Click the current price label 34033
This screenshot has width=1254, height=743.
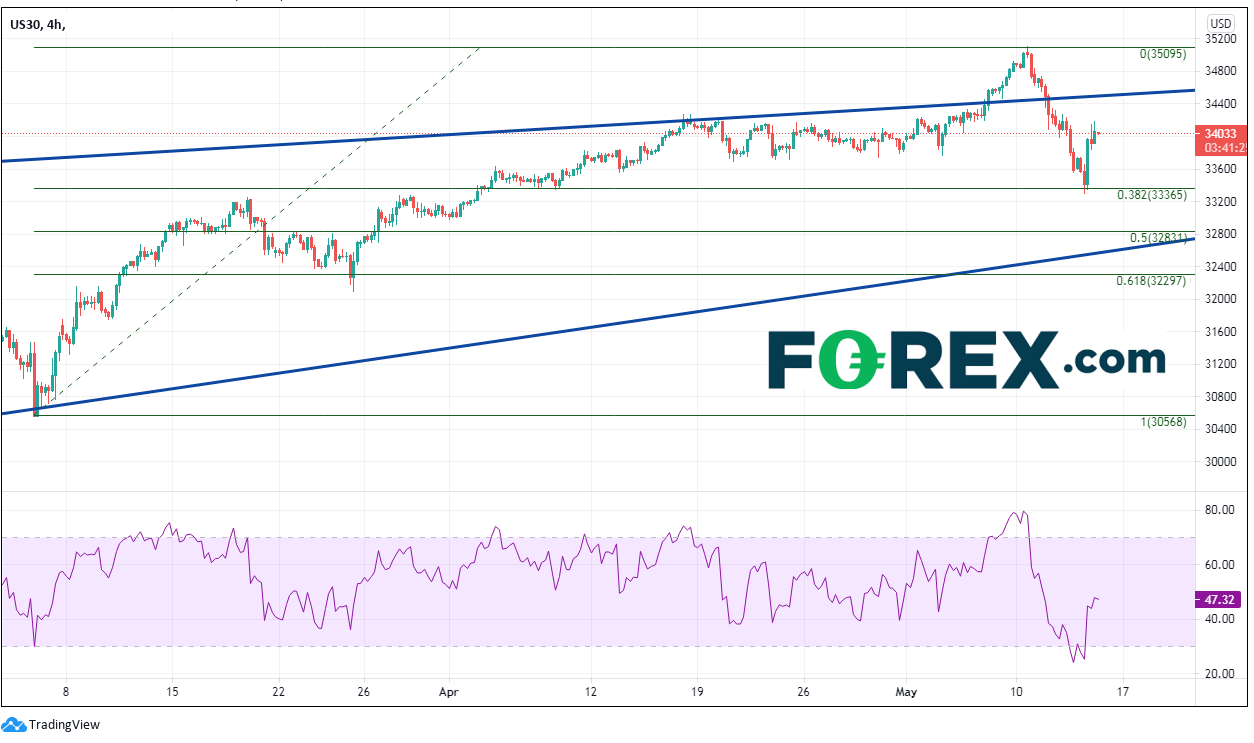(1220, 132)
